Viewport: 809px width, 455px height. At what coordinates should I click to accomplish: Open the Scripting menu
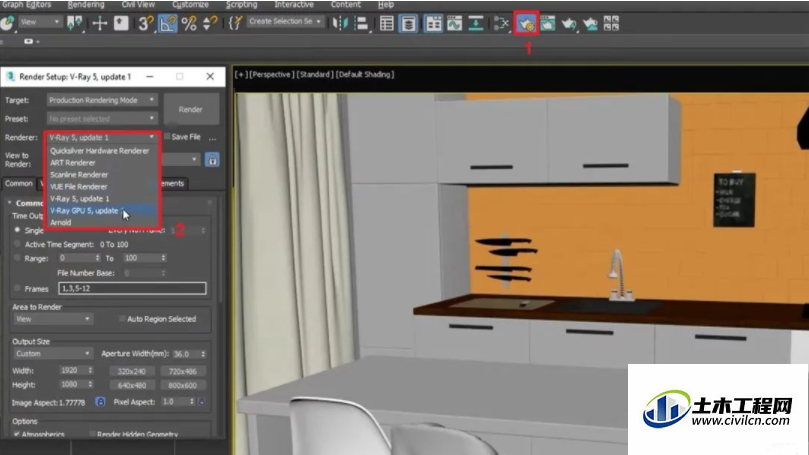[x=241, y=5]
